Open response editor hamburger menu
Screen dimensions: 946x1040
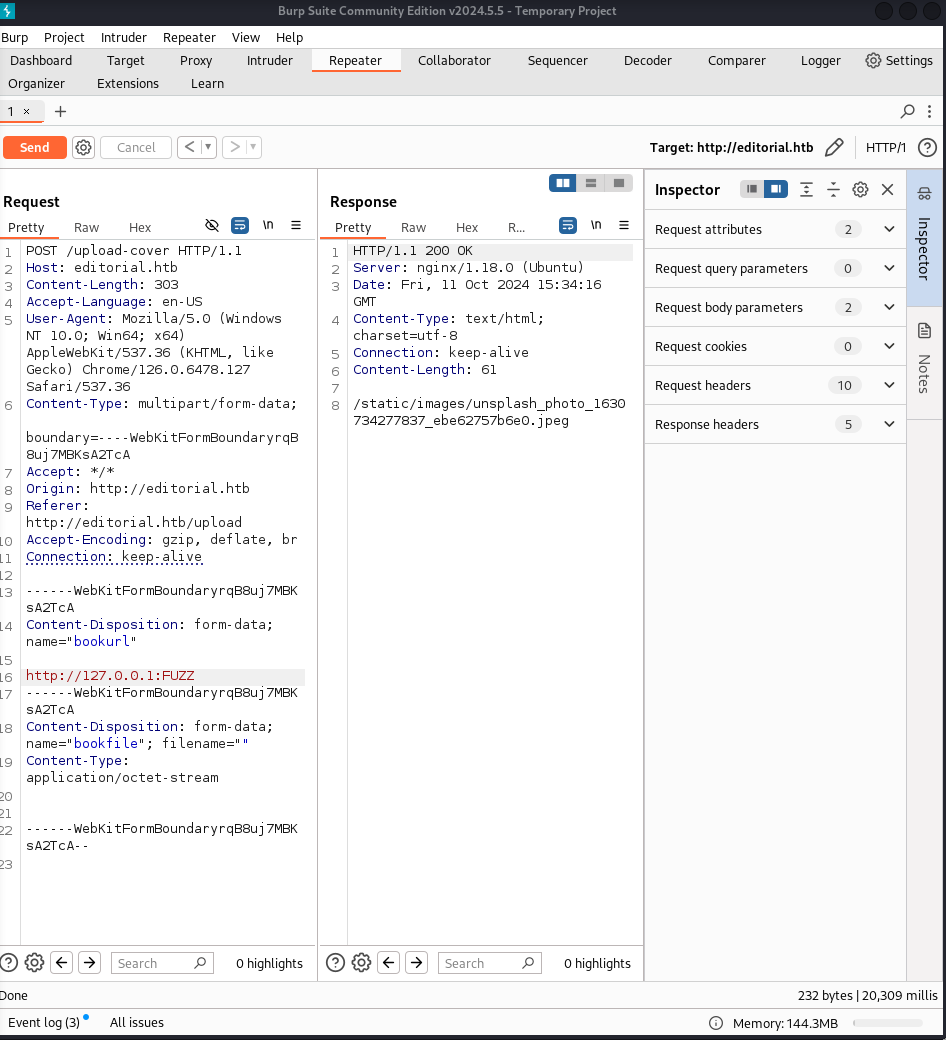point(624,226)
